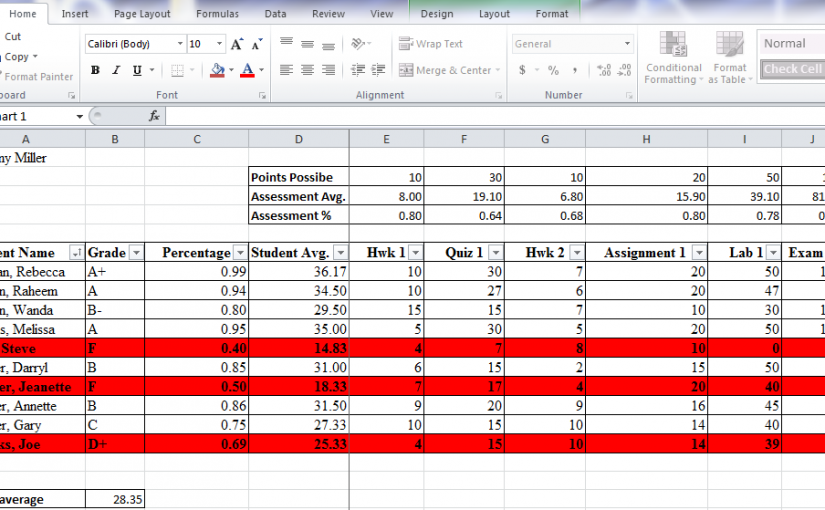The width and height of the screenshot is (825, 510).
Task: Open the Formulas ribbon tab
Action: click(x=217, y=14)
